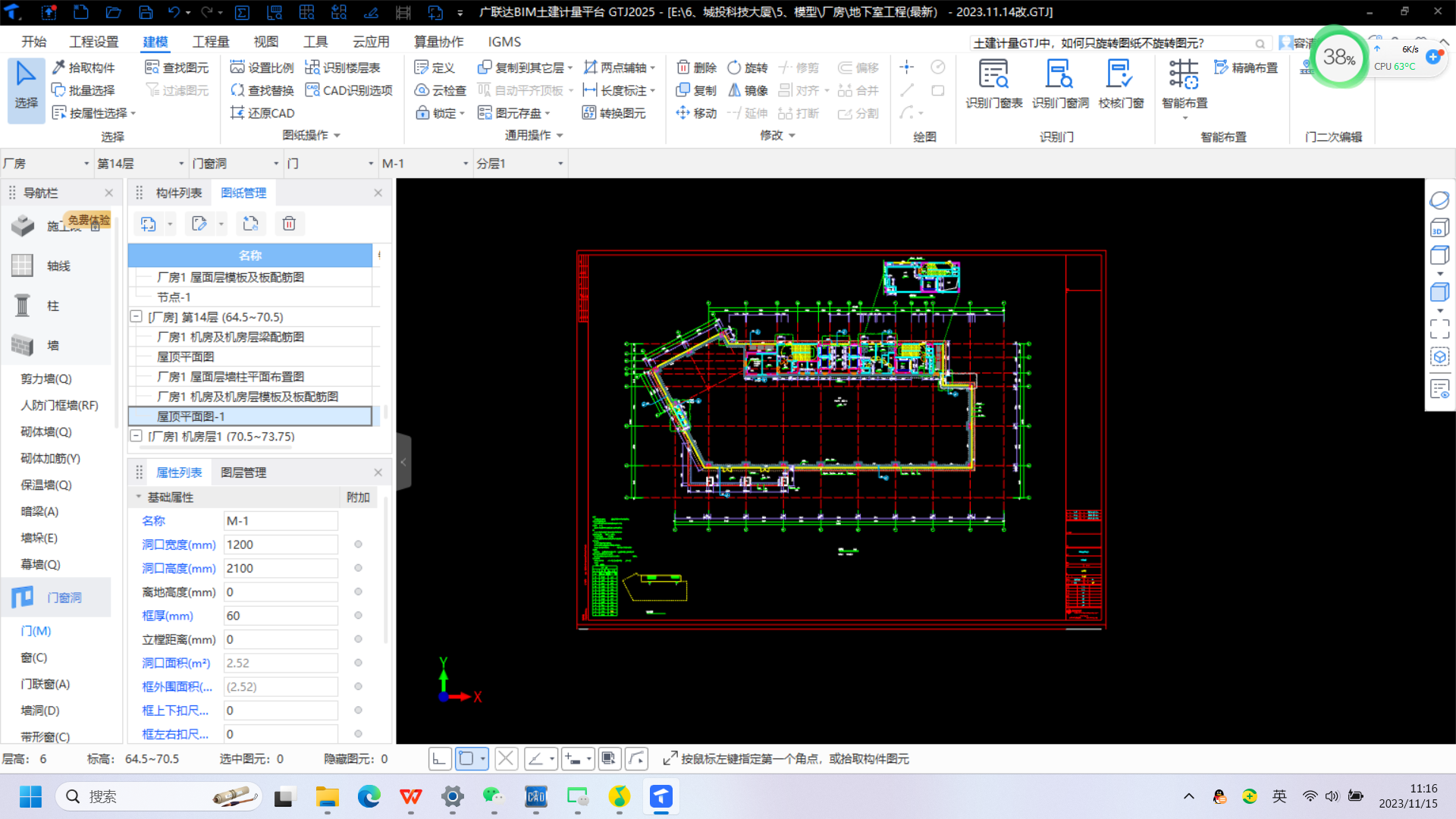Viewport: 1456px width, 819px height.
Task: Select the 复制 copy tool
Action: (696, 90)
